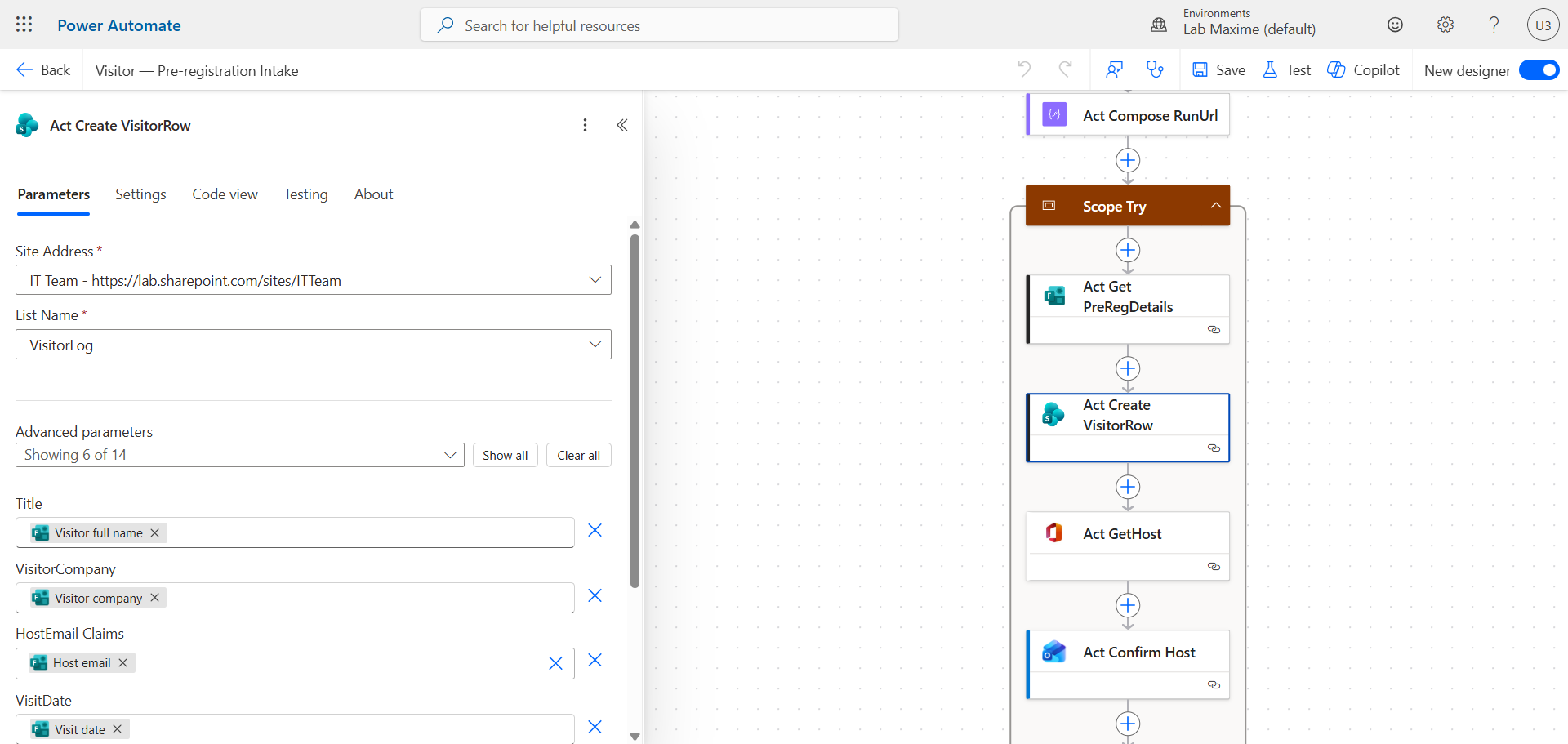Click connection link icon on Act Confirm Host
Image resolution: width=1568 pixels, height=744 pixels.
[x=1214, y=685]
